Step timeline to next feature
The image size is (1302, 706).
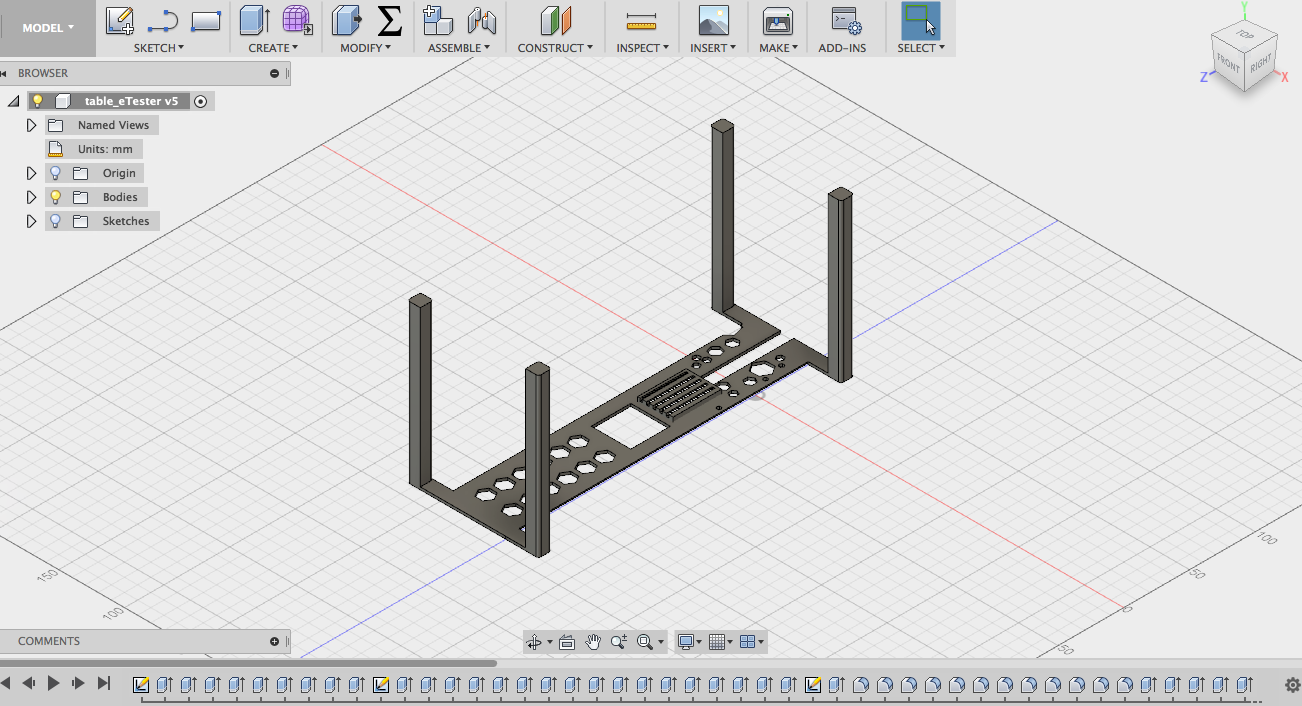click(78, 684)
